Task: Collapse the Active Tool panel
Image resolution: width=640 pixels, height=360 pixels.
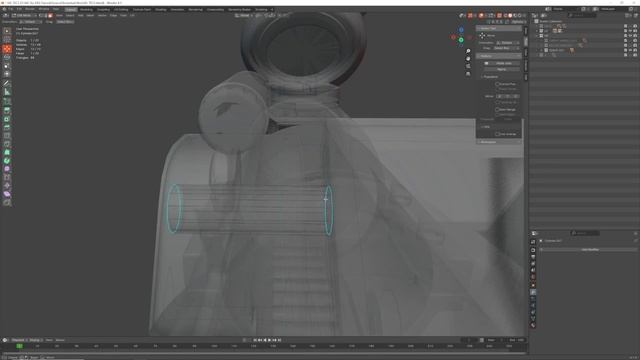Action: point(498,29)
